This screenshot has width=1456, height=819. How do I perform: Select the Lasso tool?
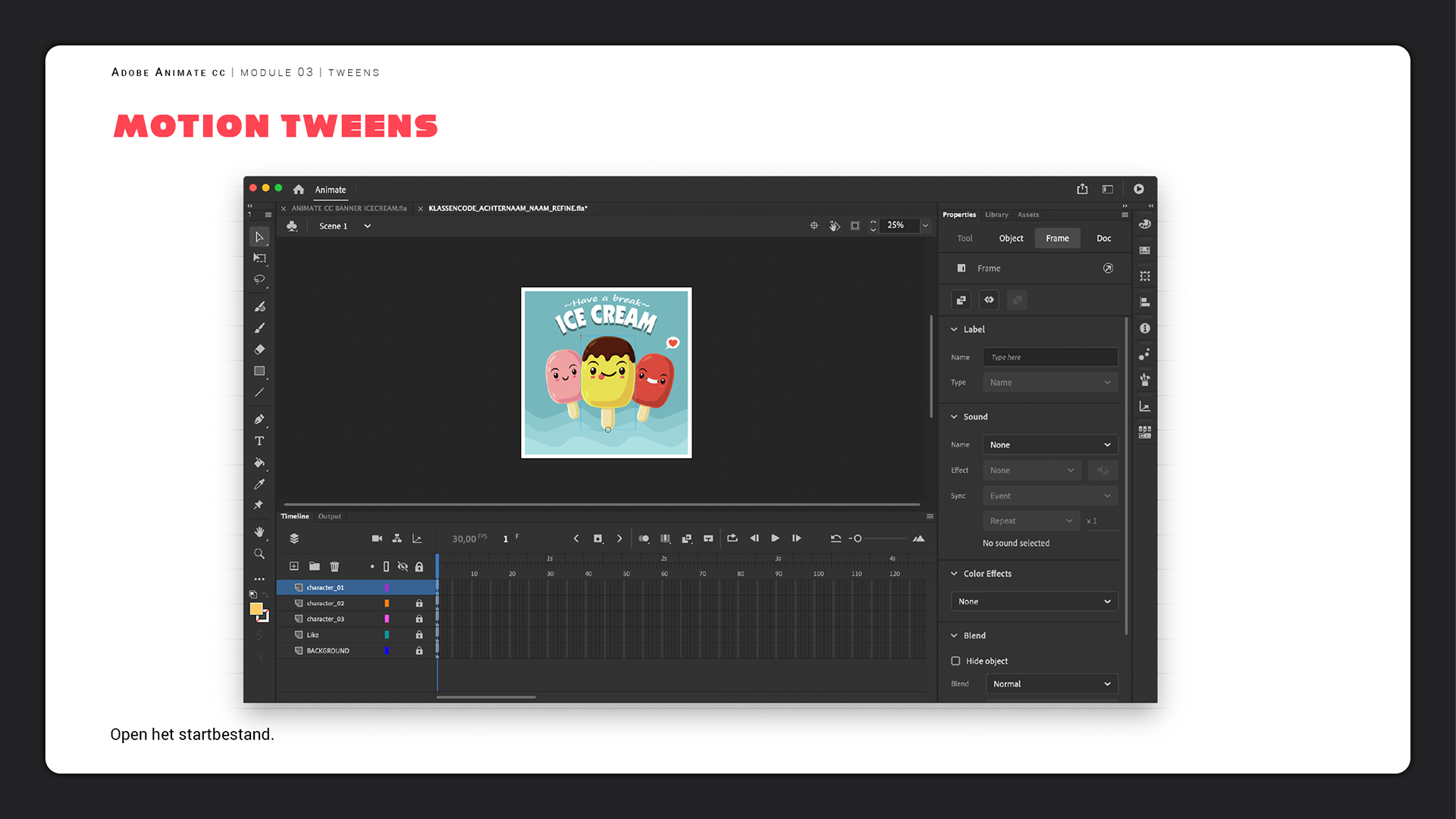(x=259, y=280)
